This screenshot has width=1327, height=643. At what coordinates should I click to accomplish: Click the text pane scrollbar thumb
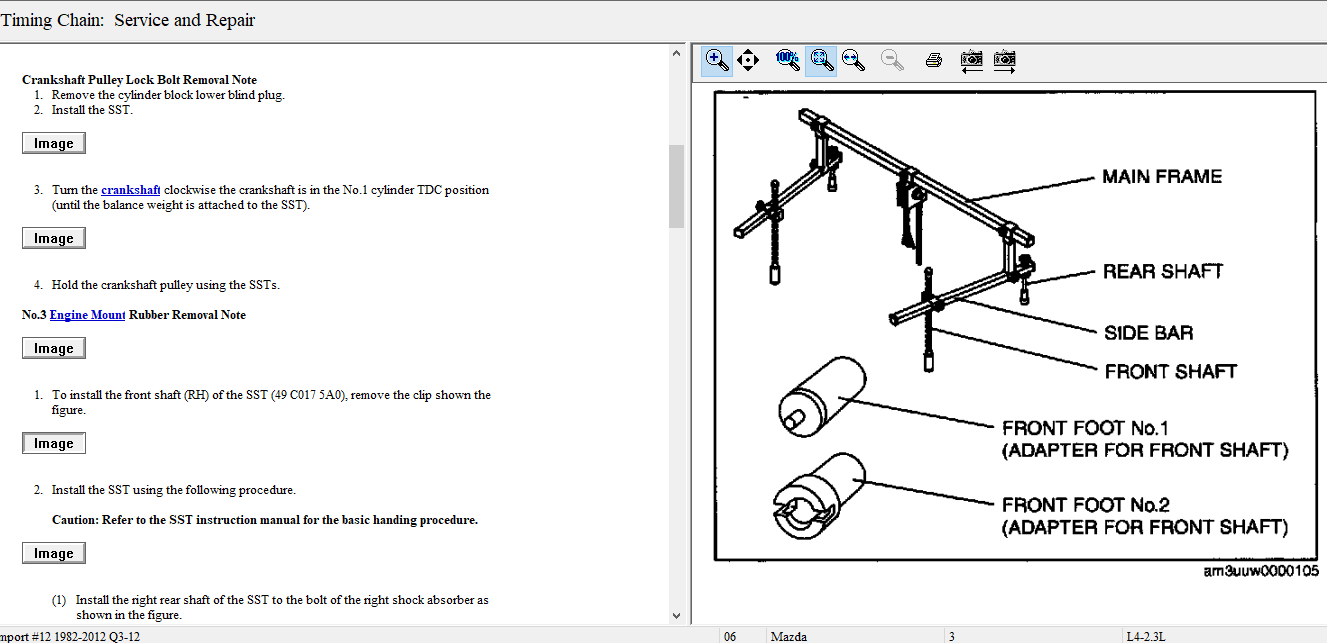(x=677, y=186)
